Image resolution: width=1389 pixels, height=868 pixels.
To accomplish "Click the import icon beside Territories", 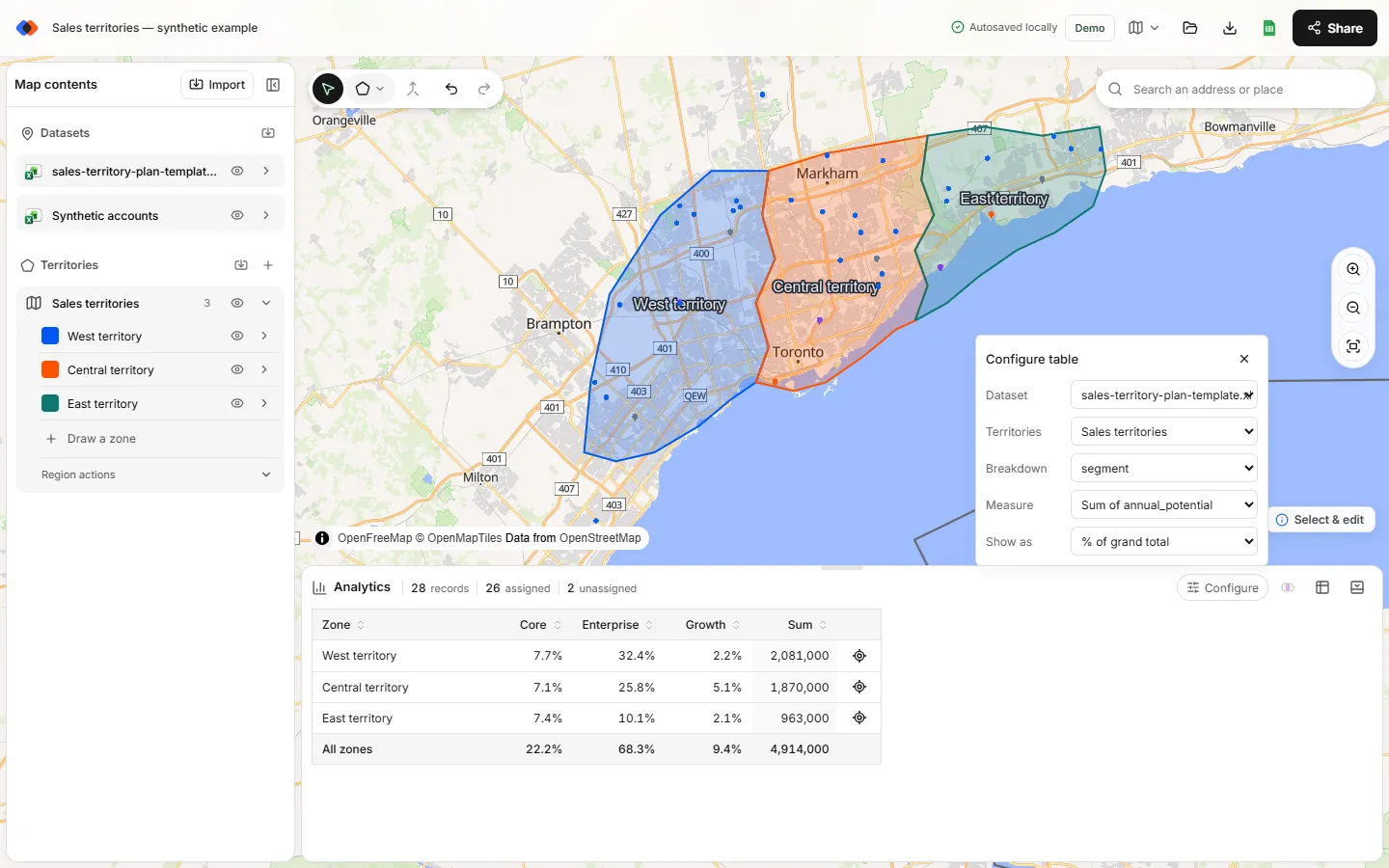I will (241, 265).
